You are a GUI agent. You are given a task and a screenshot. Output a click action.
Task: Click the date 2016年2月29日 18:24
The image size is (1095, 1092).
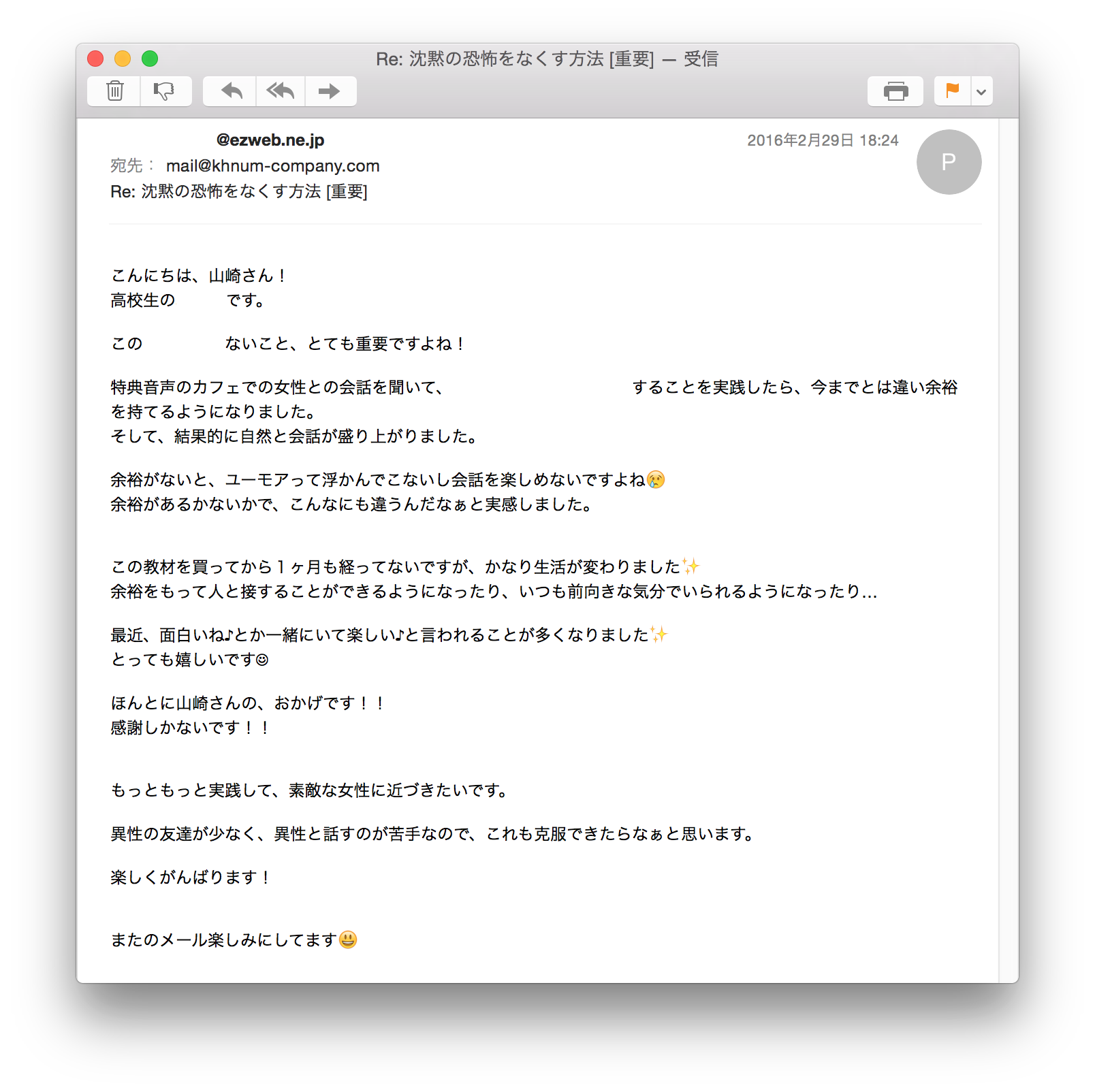tap(823, 140)
